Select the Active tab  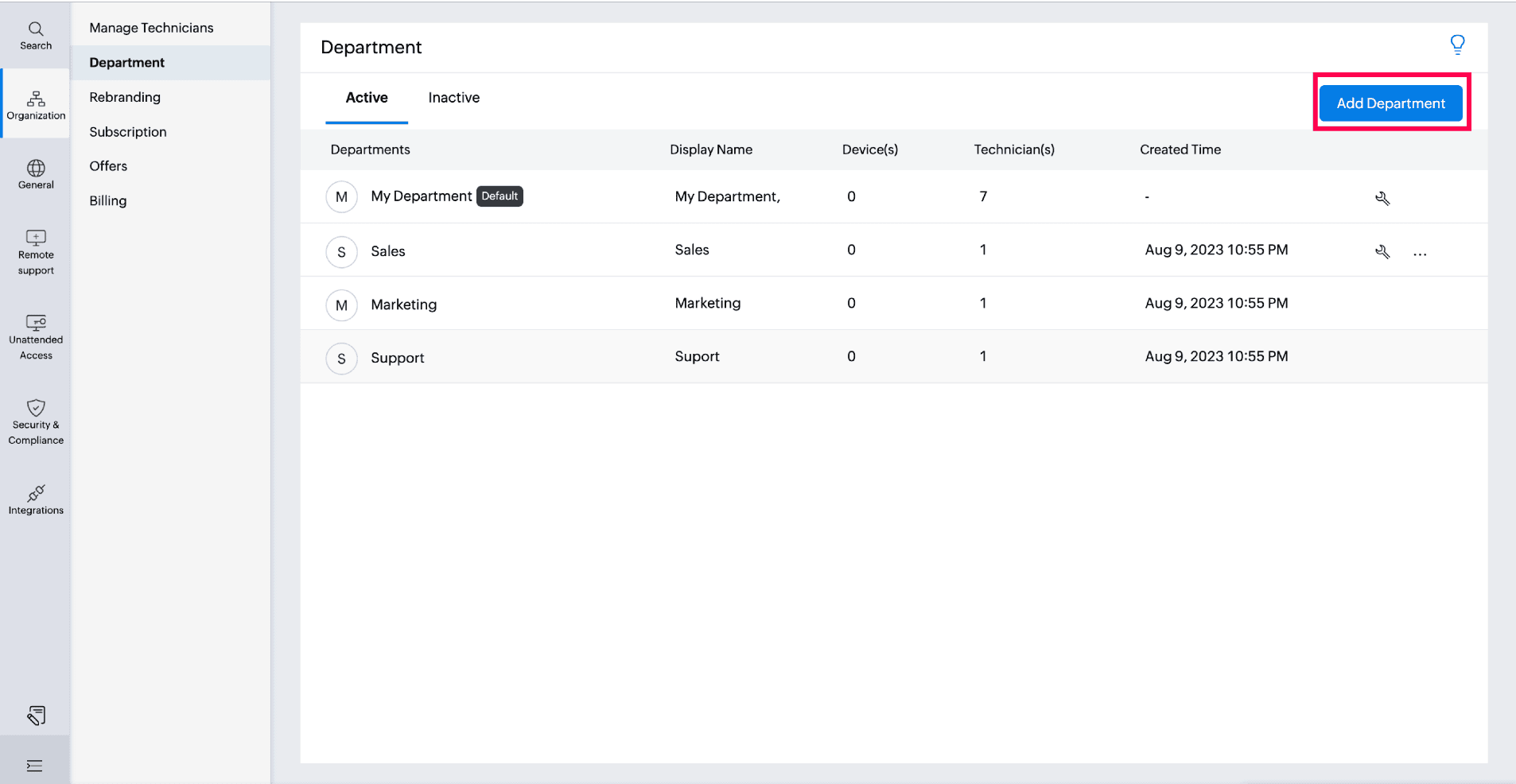[x=367, y=98]
